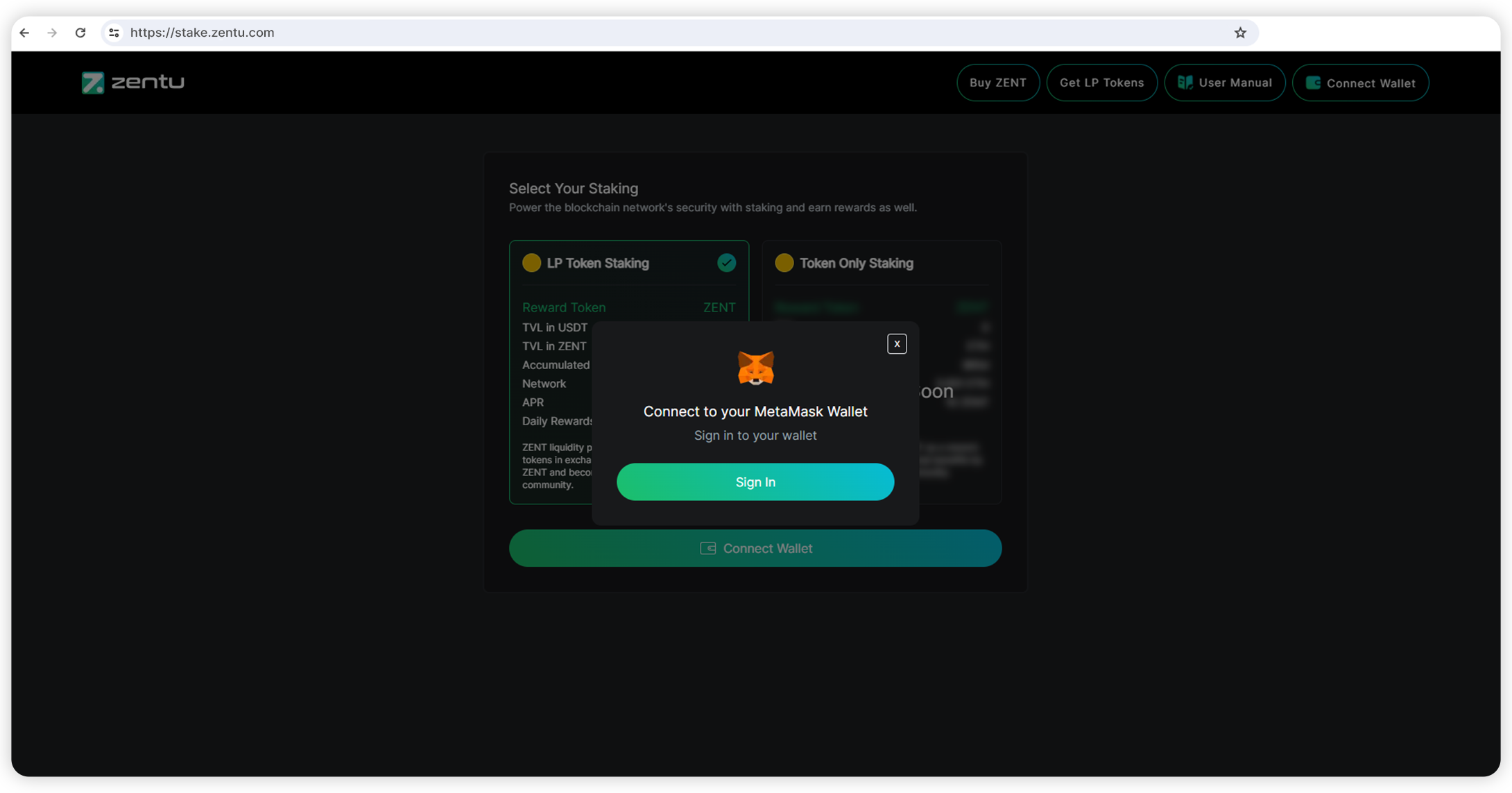1512x793 pixels.
Task: Select the Token Only Staking option
Action: [x=856, y=264]
